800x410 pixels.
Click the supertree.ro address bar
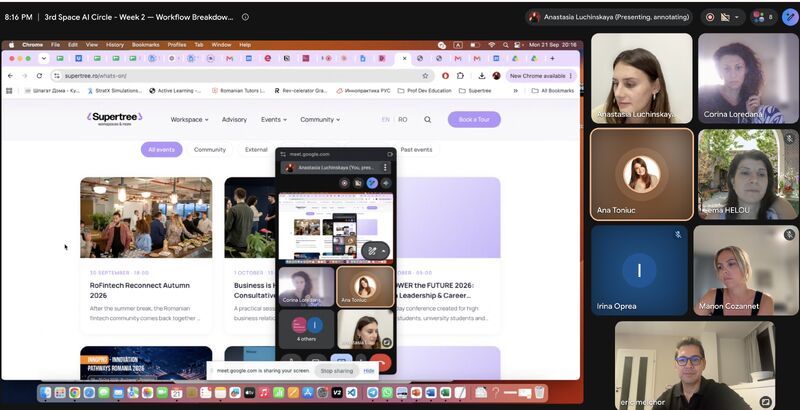point(242,75)
